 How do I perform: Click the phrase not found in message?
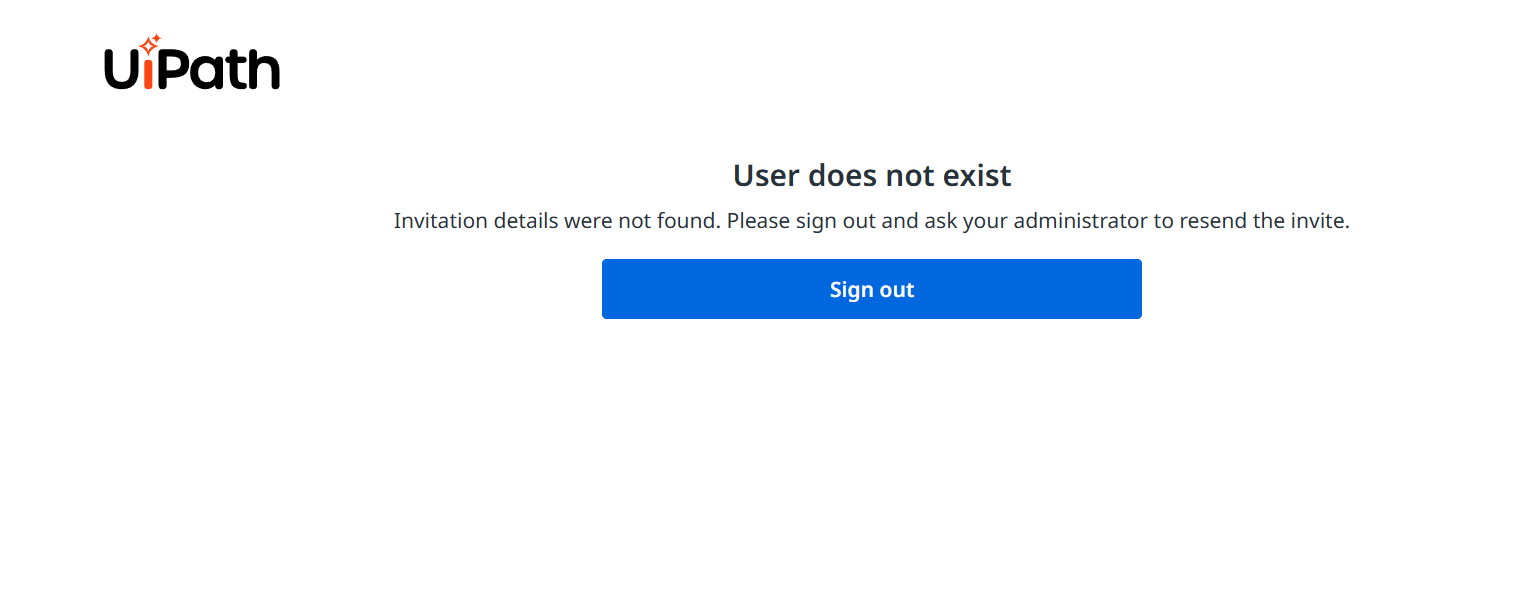(669, 221)
